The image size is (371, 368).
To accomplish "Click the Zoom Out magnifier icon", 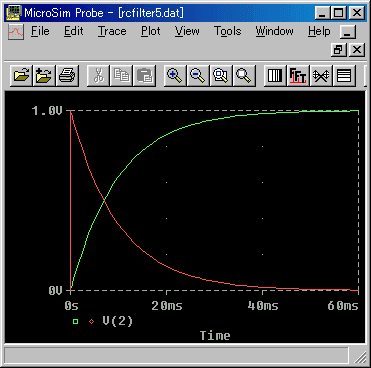I will (198, 75).
